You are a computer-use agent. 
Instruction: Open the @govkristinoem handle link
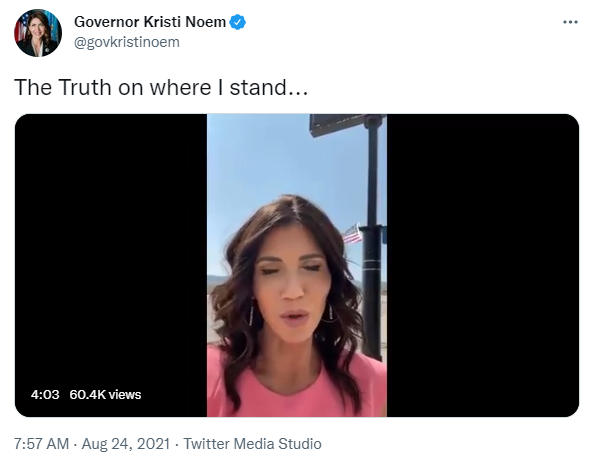click(x=127, y=42)
